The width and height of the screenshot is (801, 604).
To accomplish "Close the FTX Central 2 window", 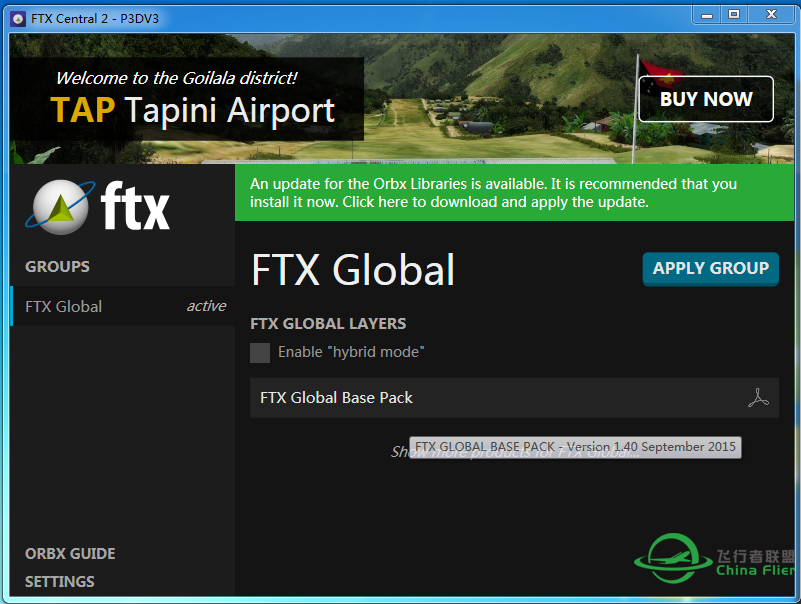I will coord(771,15).
